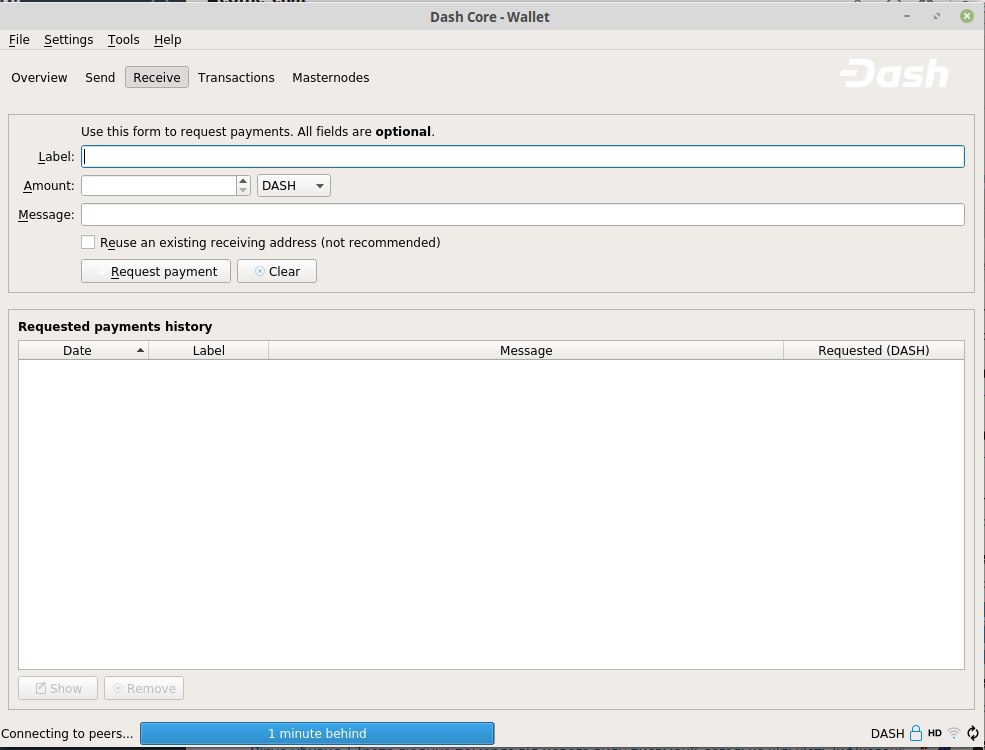This screenshot has width=985, height=750.
Task: Click the wallet lock icon in status bar
Action: [916, 733]
